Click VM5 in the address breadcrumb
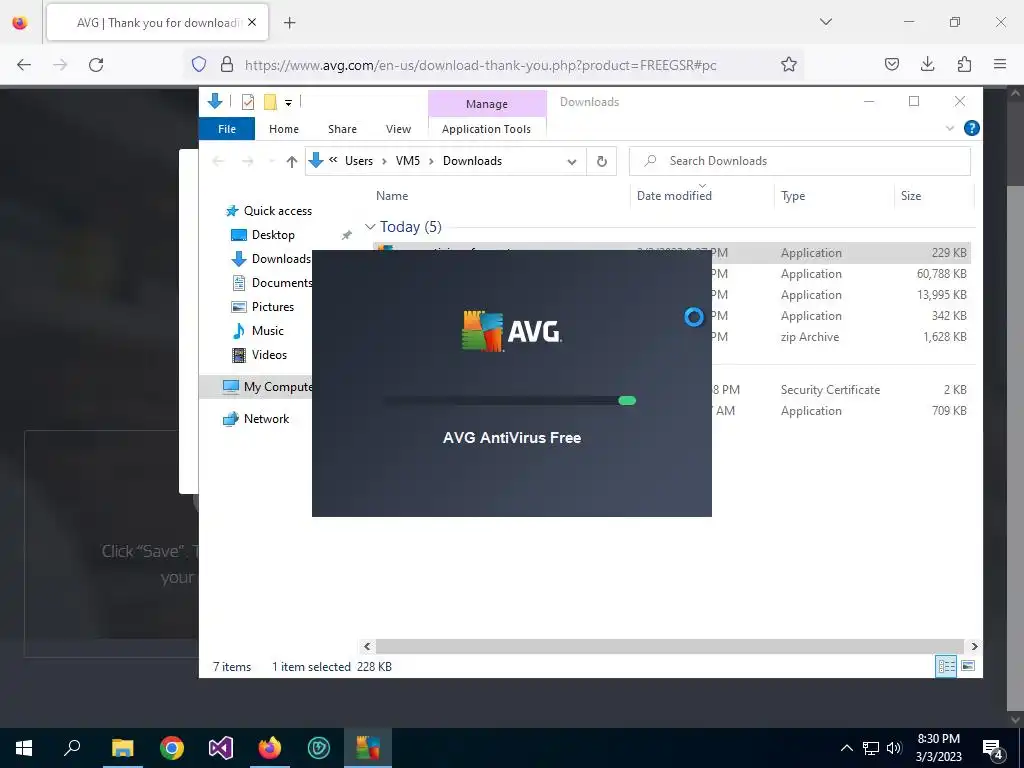 click(408, 161)
